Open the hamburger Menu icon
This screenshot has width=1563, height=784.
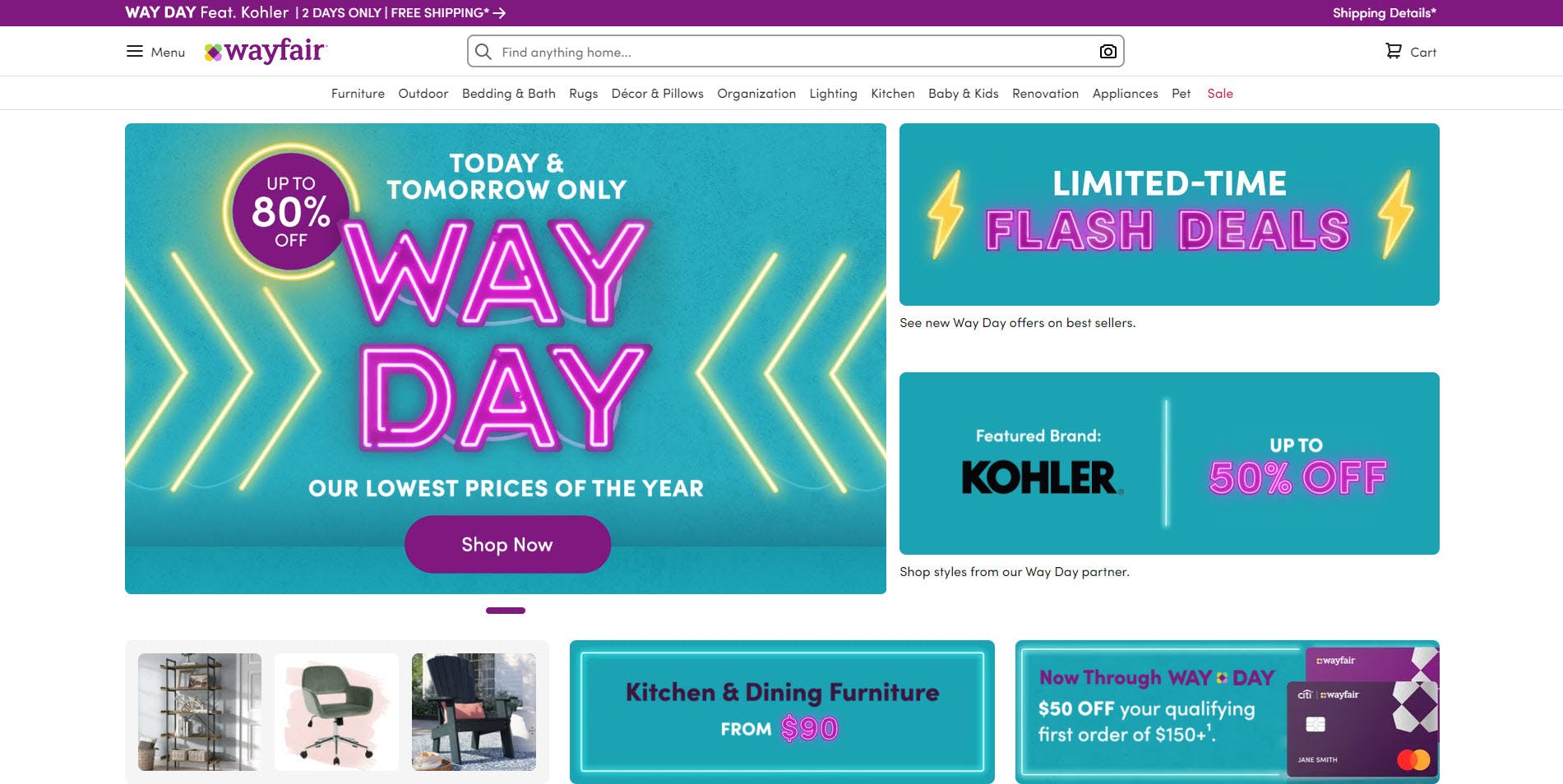pyautogui.click(x=135, y=52)
